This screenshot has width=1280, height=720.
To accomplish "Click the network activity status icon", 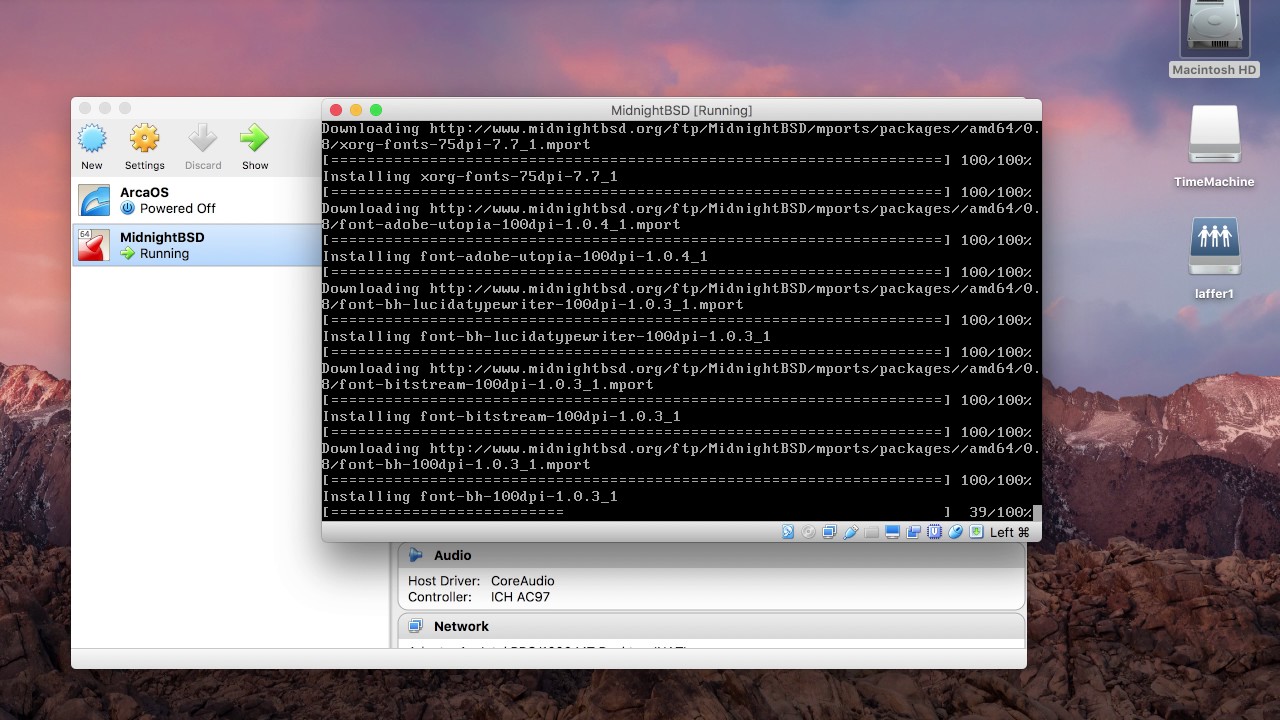I will click(829, 532).
